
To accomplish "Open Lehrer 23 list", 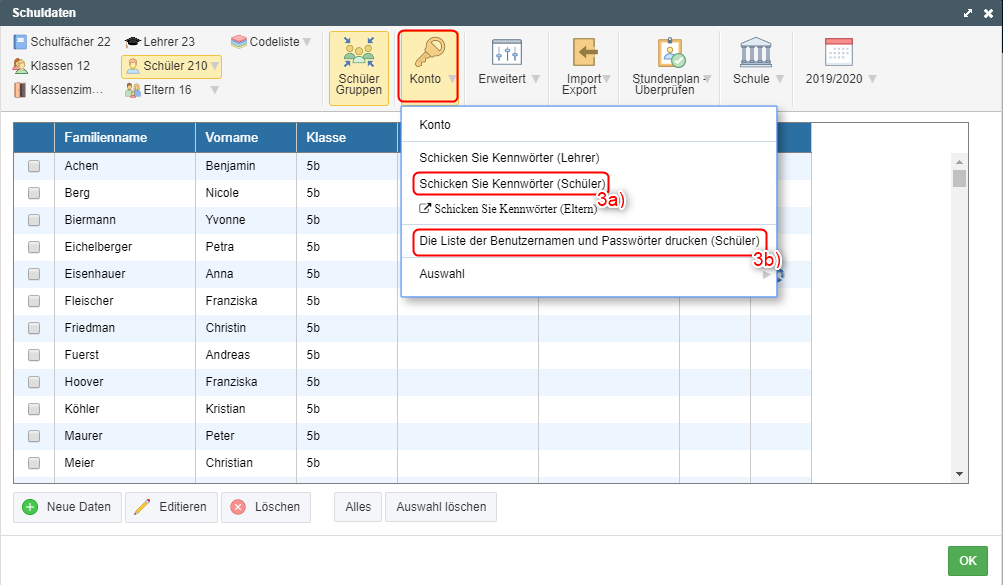I will 159,42.
